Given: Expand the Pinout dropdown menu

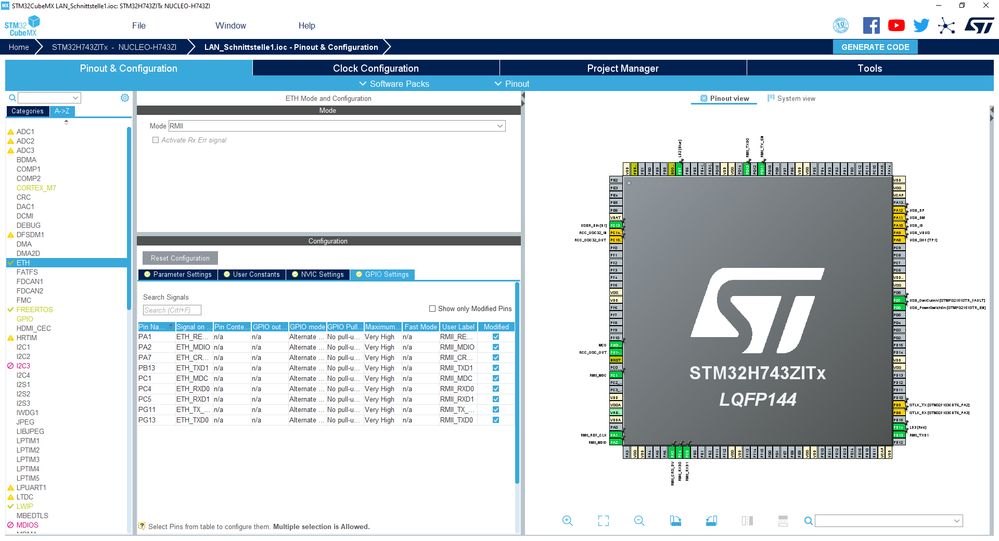Looking at the screenshot, I should click(x=512, y=83).
